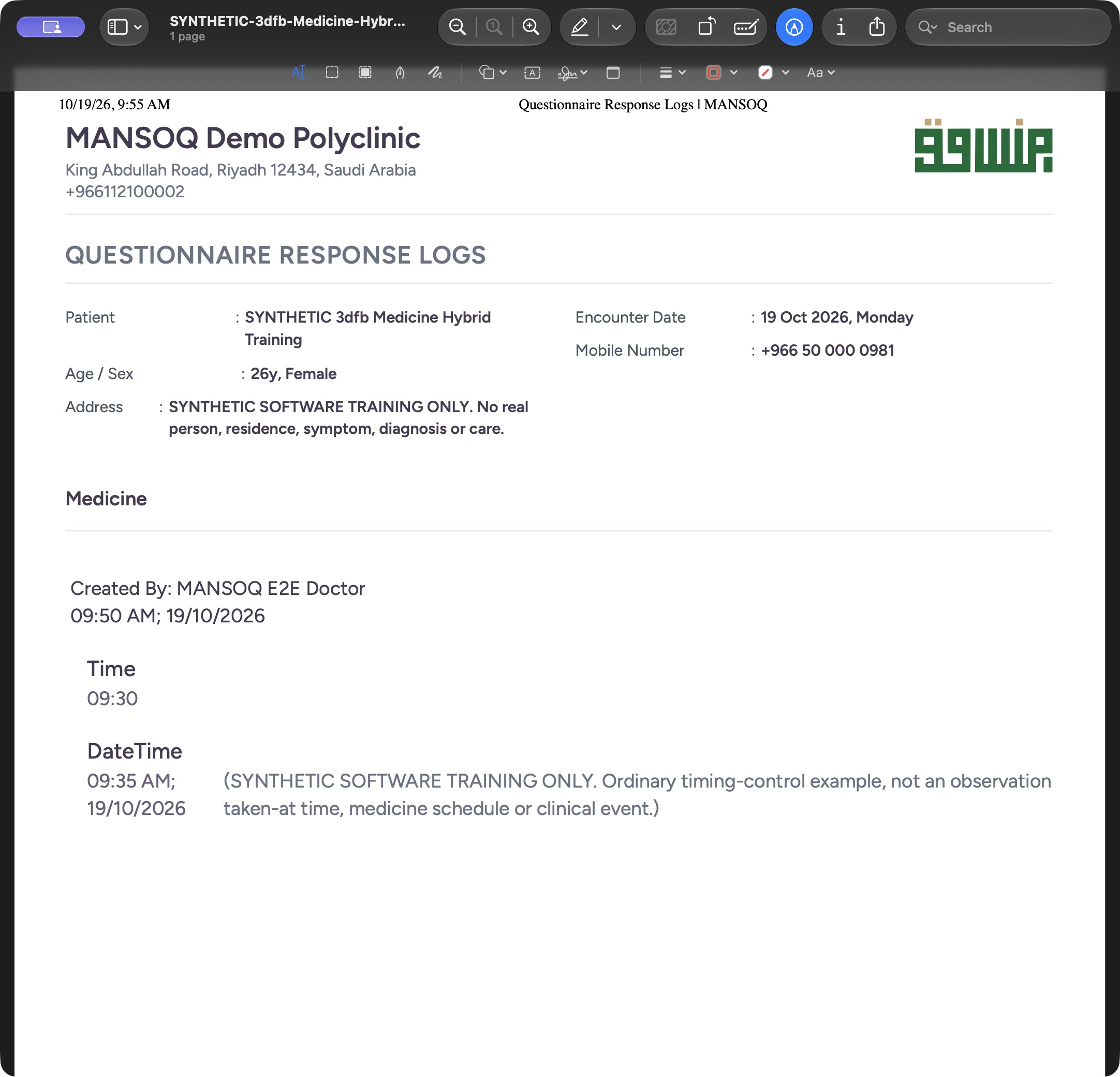Image resolution: width=1120 pixels, height=1077 pixels.
Task: Expand sidebar view options chevron
Action: 138,27
